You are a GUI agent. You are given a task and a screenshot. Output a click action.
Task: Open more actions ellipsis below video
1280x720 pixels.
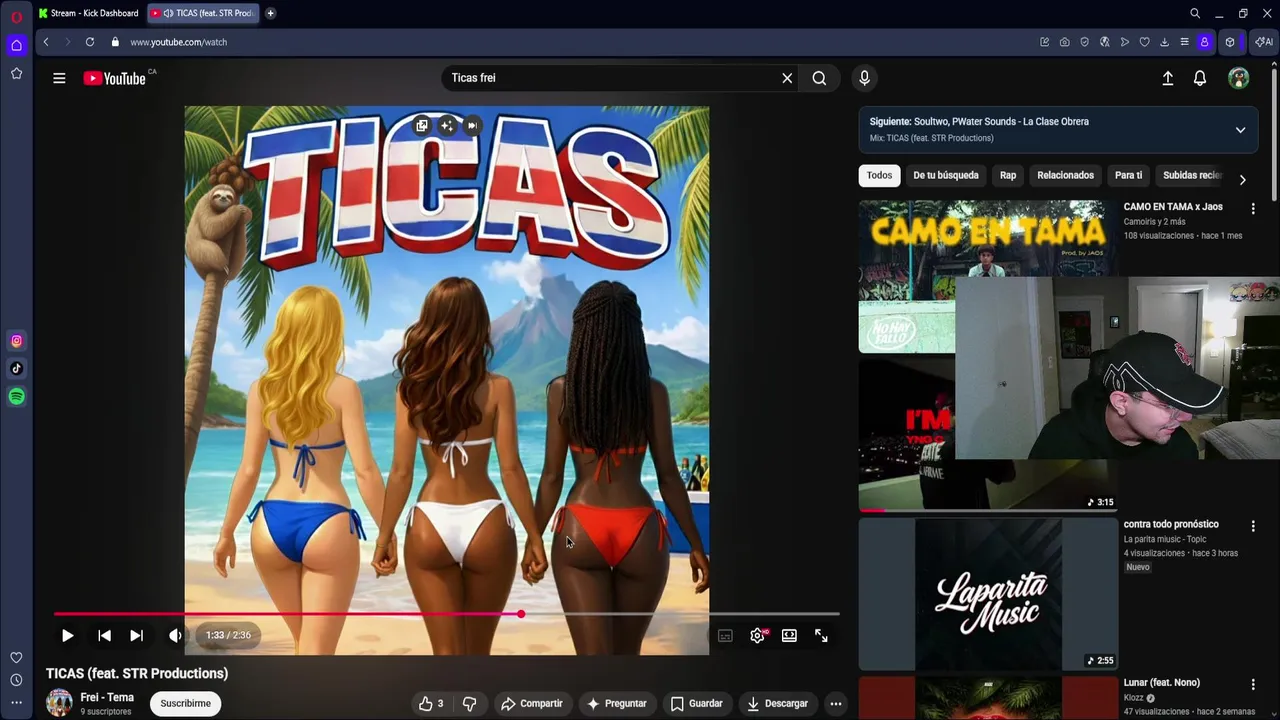pyautogui.click(x=836, y=703)
